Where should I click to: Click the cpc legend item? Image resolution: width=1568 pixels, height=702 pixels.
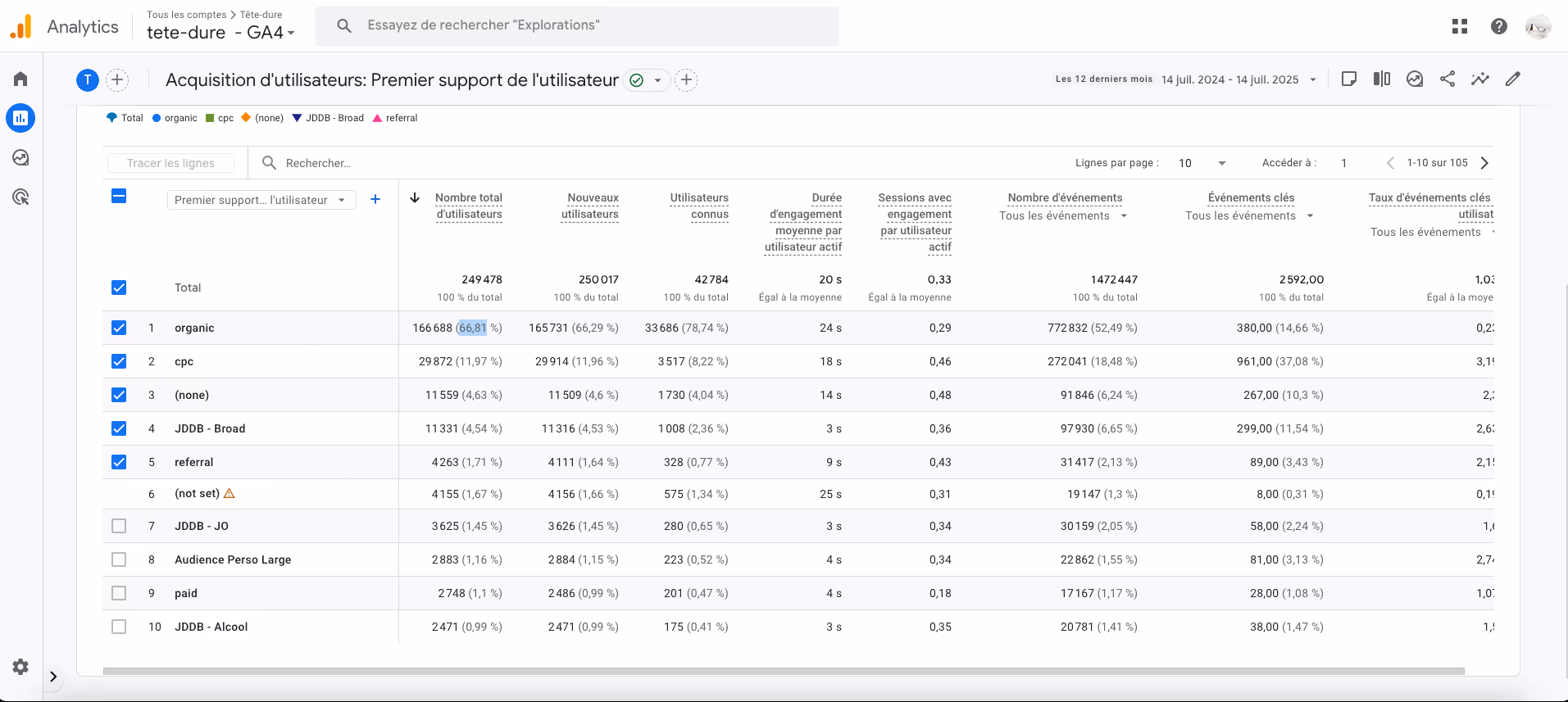click(x=220, y=118)
